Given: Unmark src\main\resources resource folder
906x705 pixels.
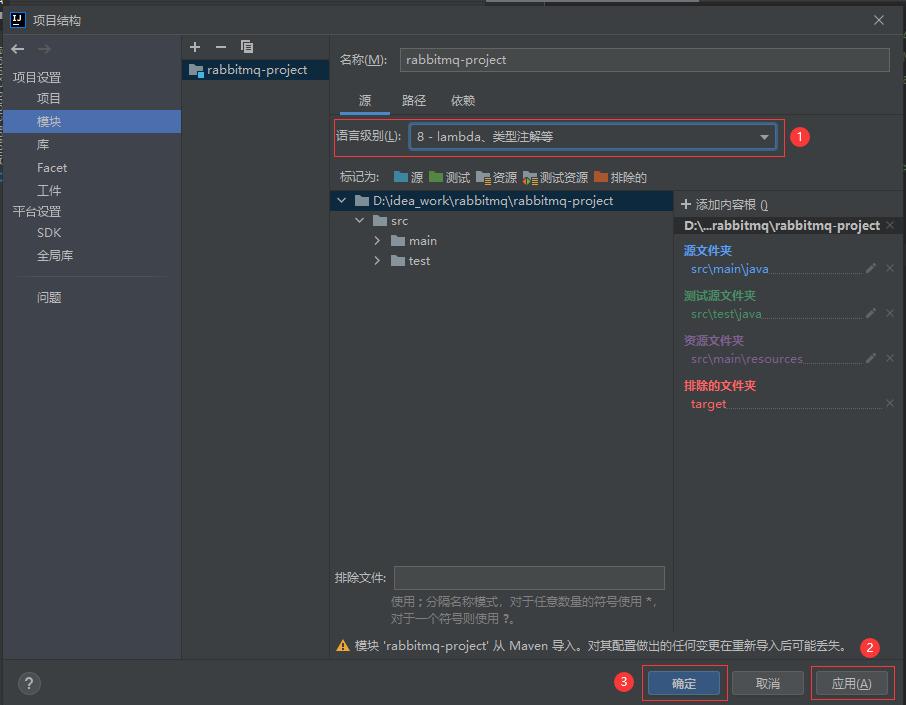Looking at the screenshot, I should (890, 358).
